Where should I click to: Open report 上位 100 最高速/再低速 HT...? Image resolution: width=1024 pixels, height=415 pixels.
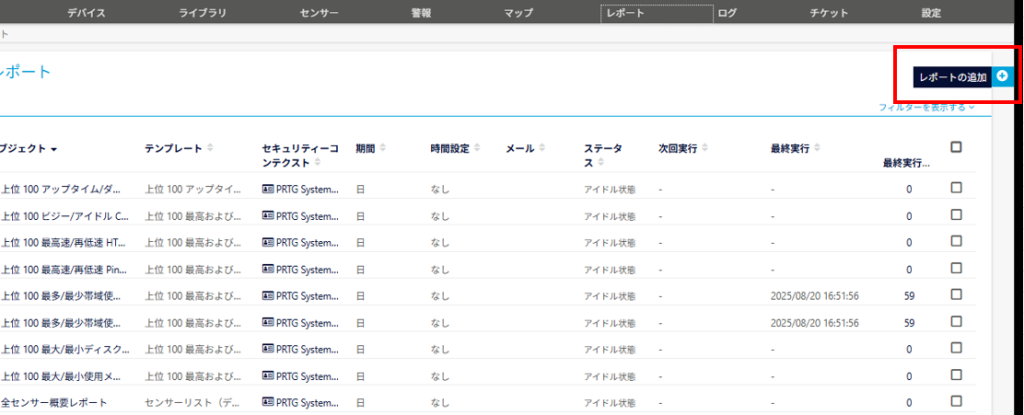click(x=62, y=242)
